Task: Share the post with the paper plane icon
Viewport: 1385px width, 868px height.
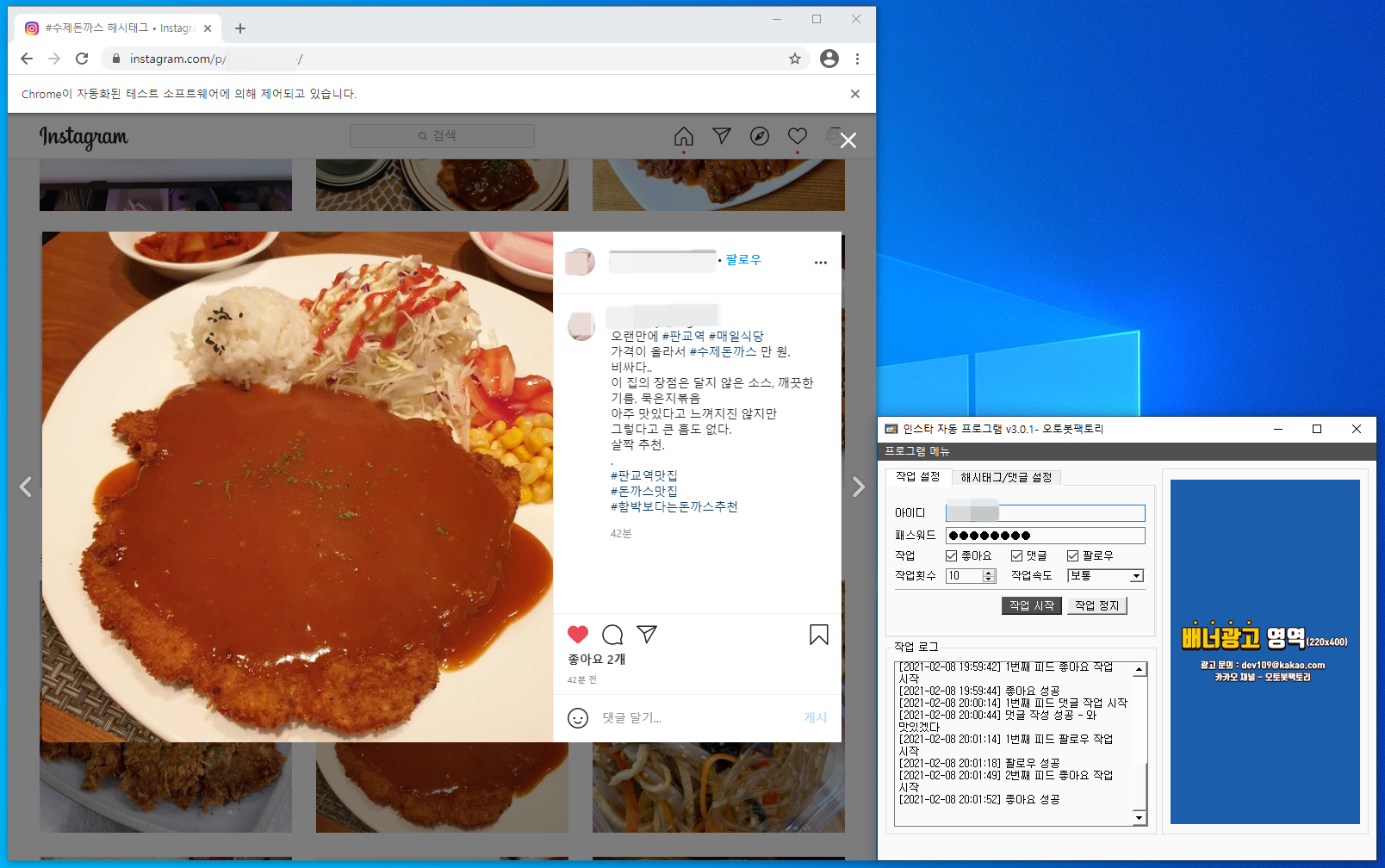Action: click(647, 635)
